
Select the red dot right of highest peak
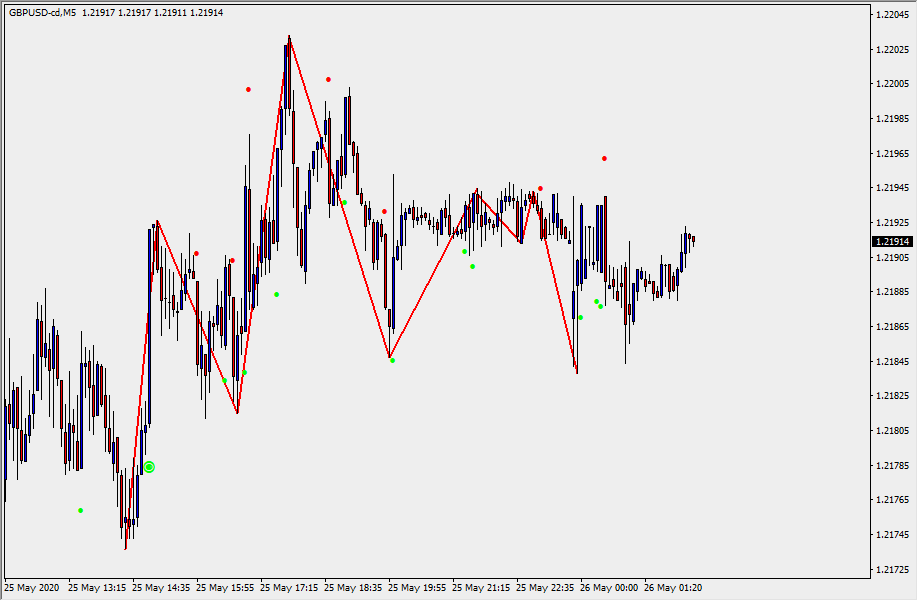point(328,79)
